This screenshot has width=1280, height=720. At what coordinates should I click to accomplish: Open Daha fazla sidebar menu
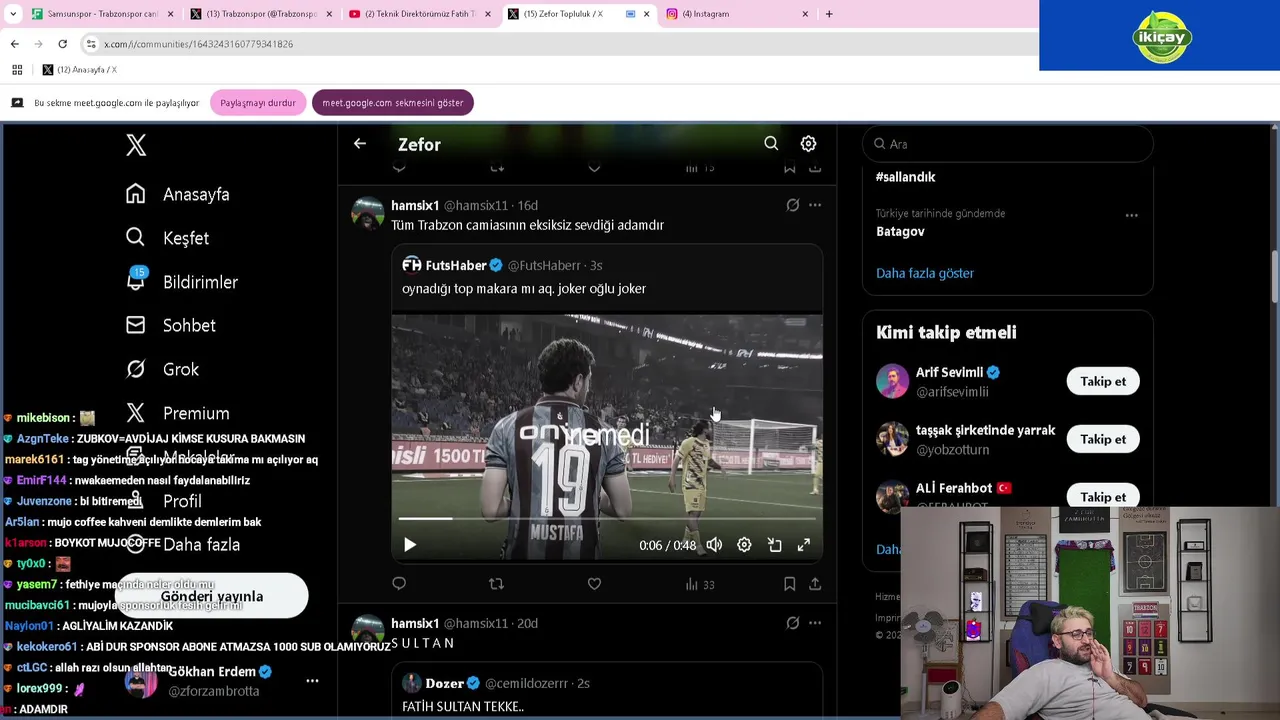(x=183, y=544)
